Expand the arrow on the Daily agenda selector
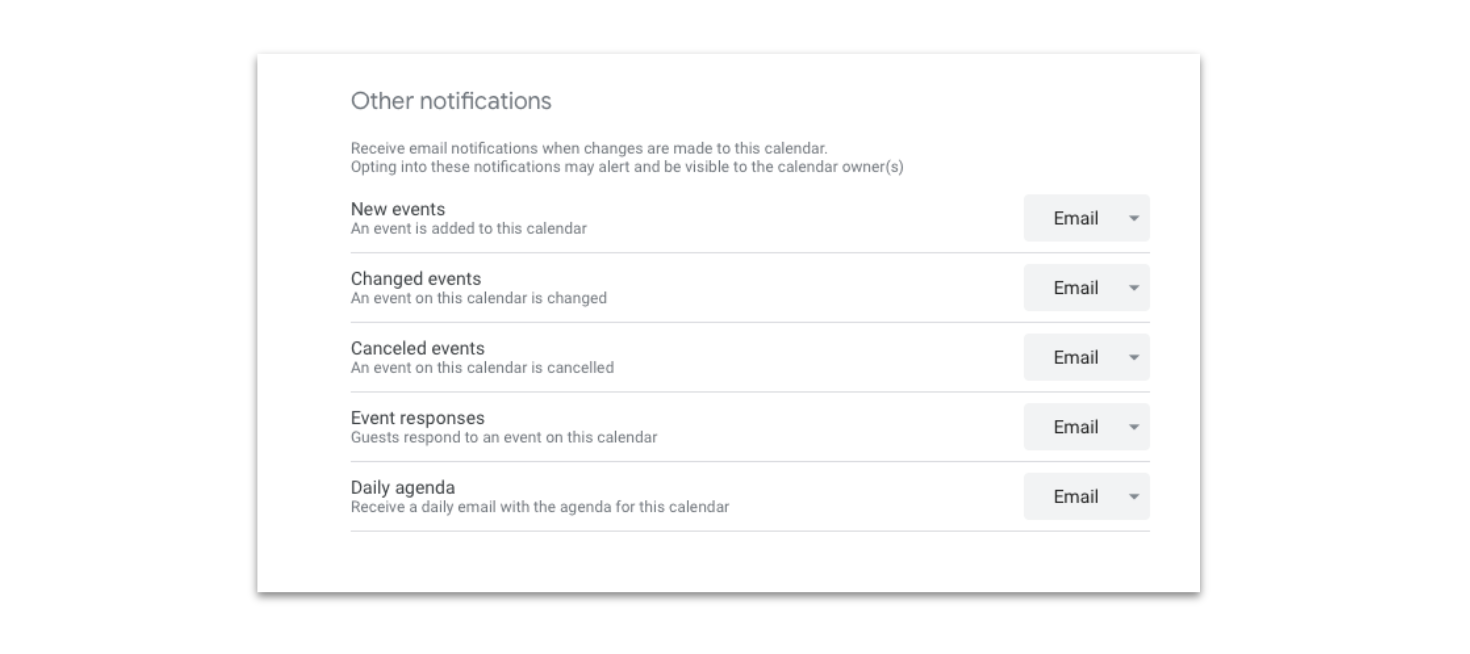The height and width of the screenshot is (654, 1470). (x=1134, y=496)
